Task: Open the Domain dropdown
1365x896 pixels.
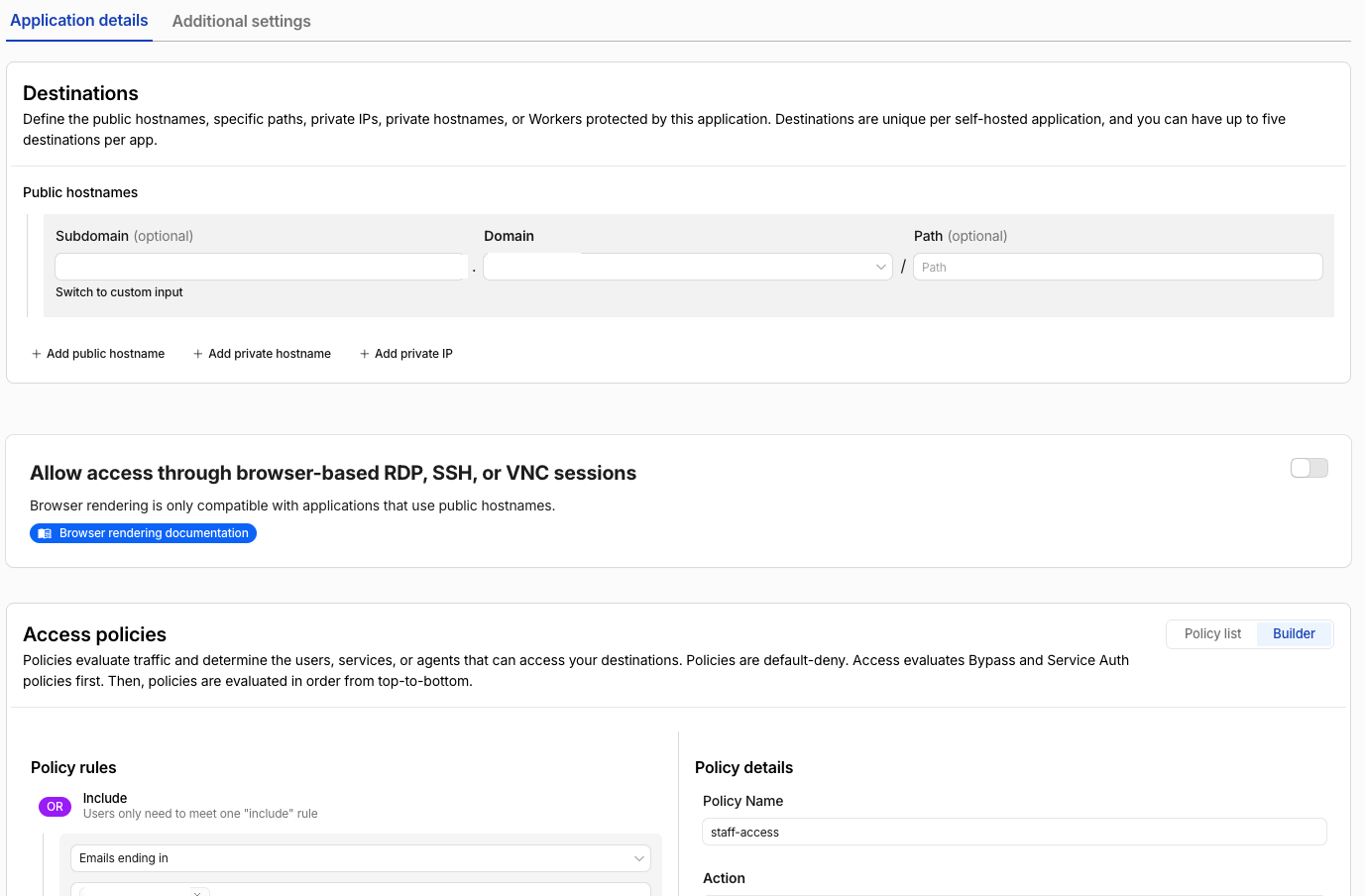Action: click(688, 267)
